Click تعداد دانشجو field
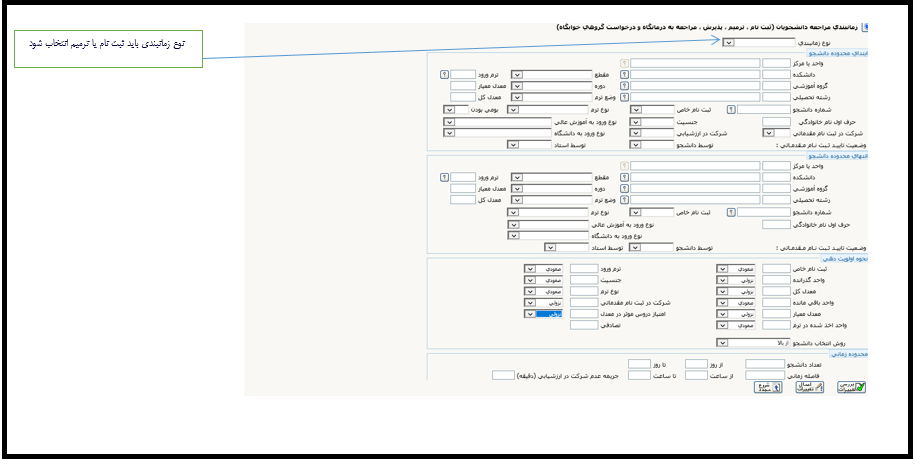The image size is (915, 464). click(x=765, y=364)
